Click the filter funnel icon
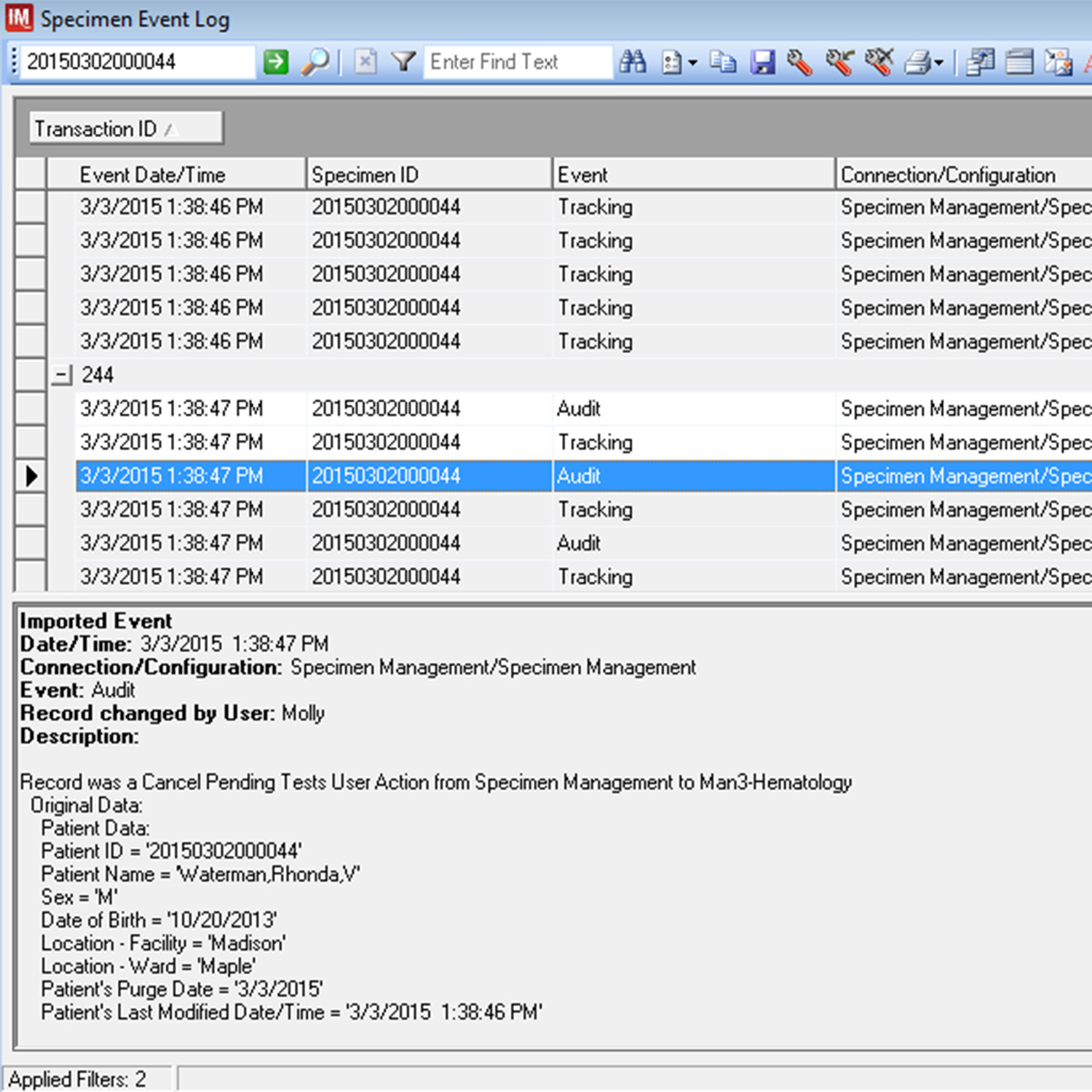The width and height of the screenshot is (1092, 1092). point(403,62)
